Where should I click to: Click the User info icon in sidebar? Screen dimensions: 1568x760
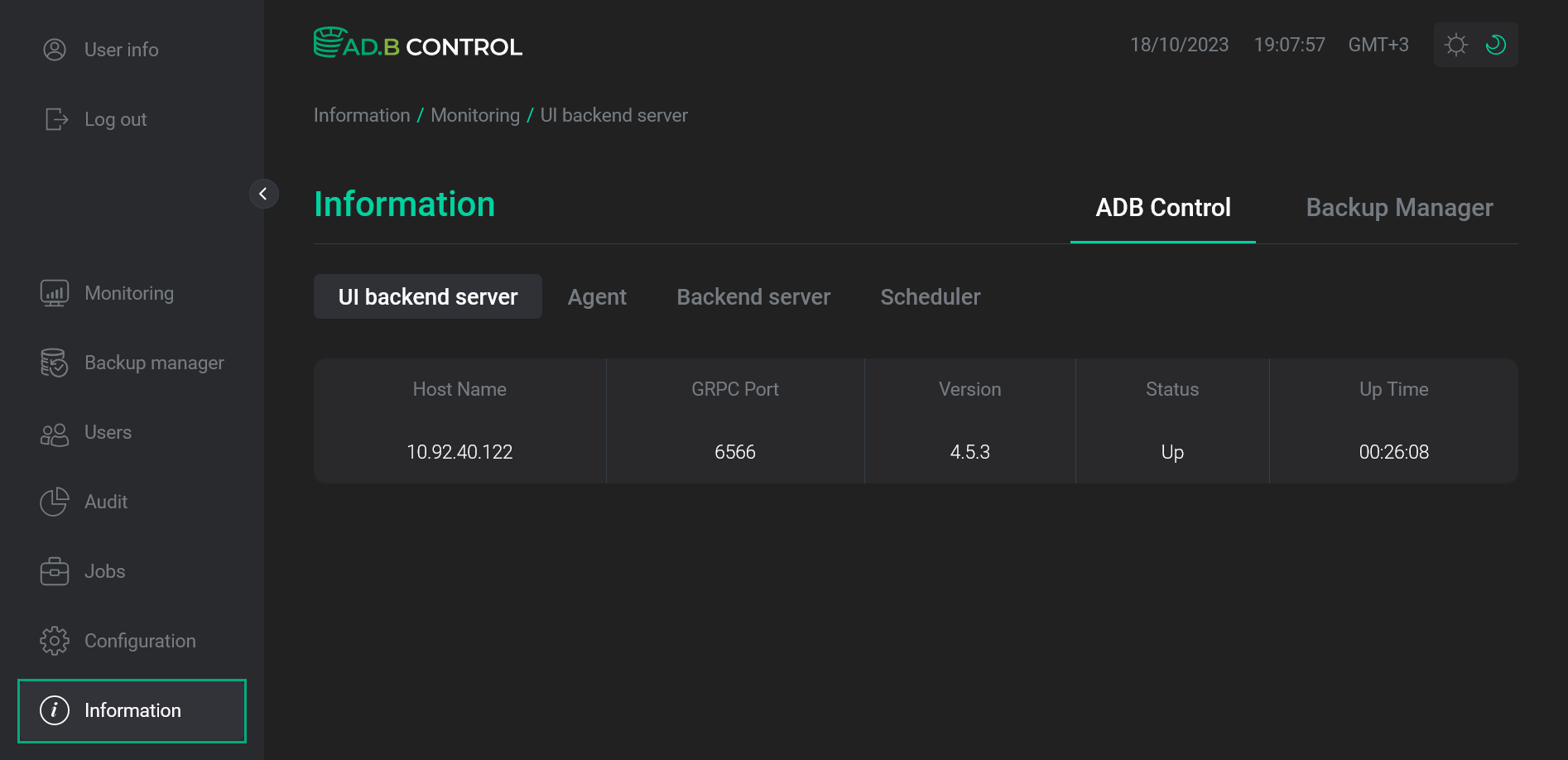pyautogui.click(x=55, y=50)
